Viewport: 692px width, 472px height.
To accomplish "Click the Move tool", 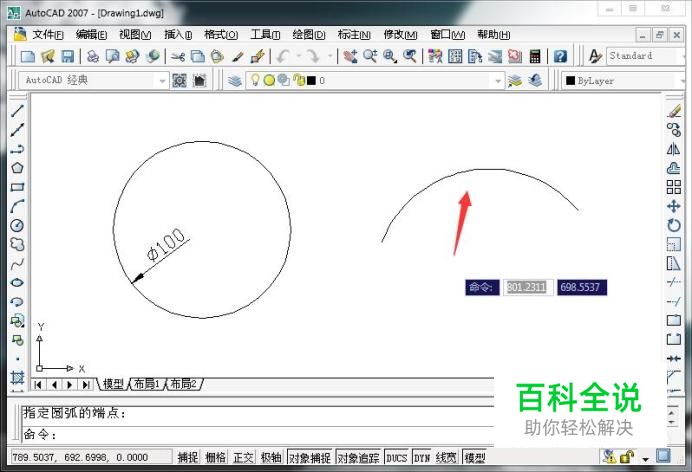I will [673, 206].
